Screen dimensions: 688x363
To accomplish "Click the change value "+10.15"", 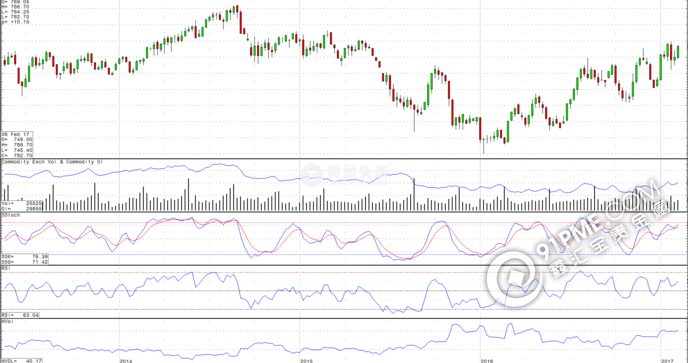I will click(x=20, y=21).
